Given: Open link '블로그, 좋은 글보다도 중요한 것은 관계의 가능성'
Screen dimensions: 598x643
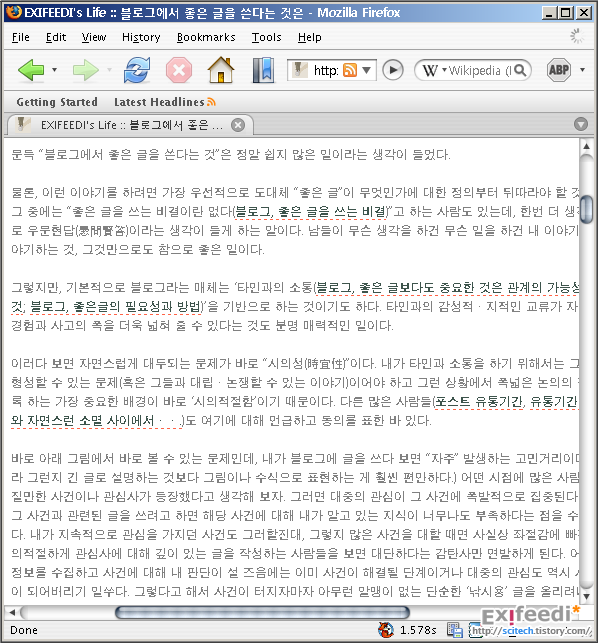Looking at the screenshot, I should click(447, 288).
